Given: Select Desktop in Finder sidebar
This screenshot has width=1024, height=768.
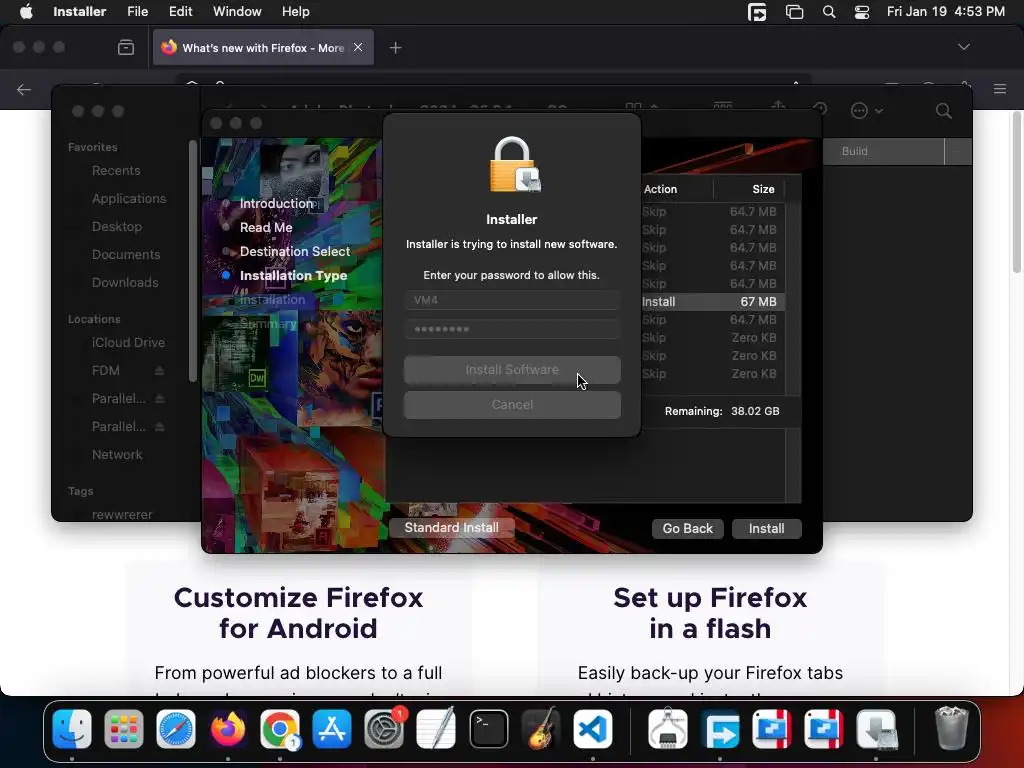Looking at the screenshot, I should (x=117, y=227).
